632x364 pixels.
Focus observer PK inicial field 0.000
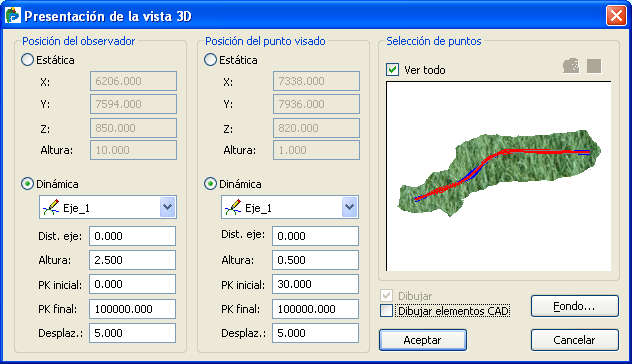point(132,284)
